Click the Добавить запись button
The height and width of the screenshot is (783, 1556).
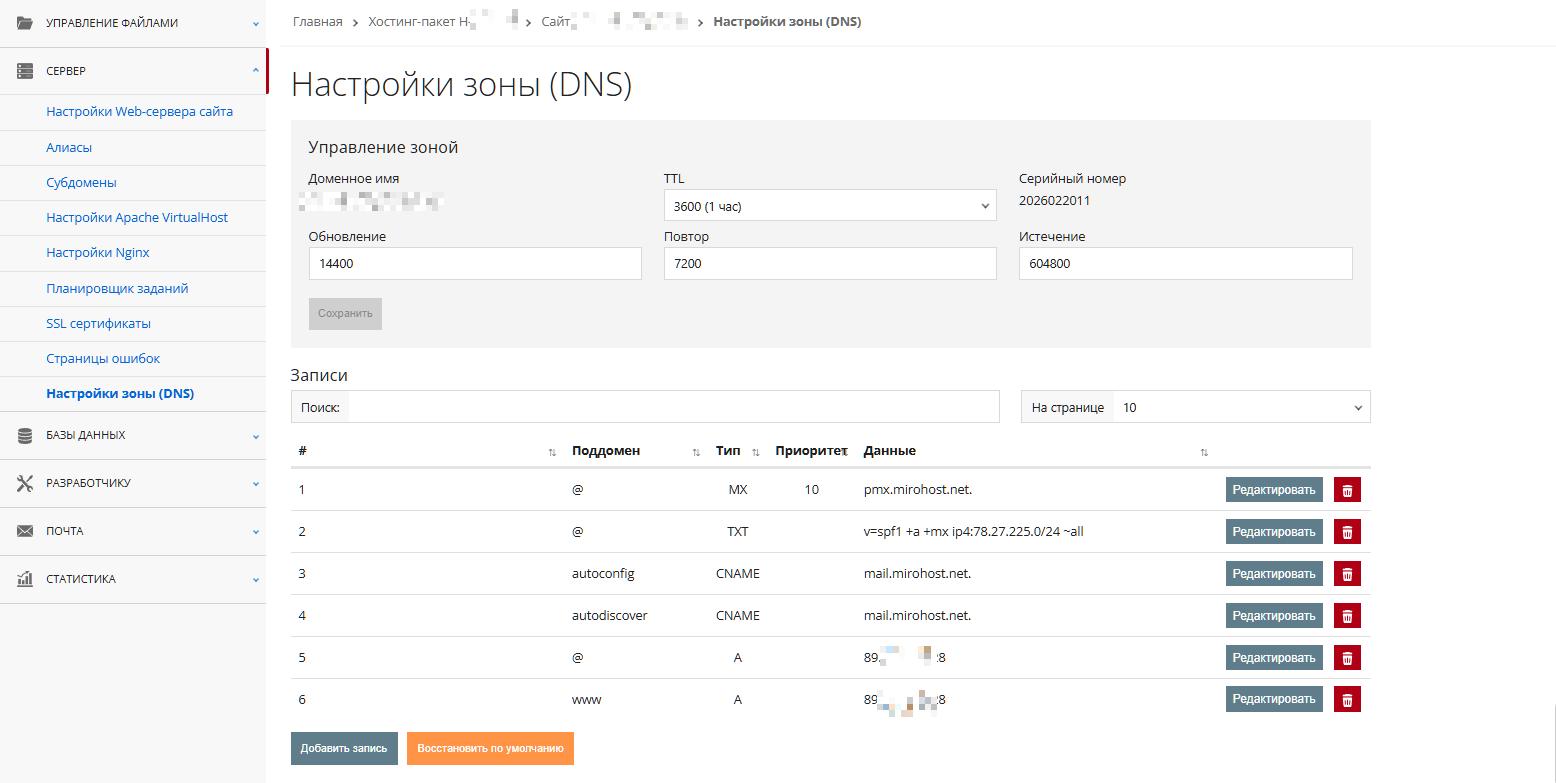344,748
